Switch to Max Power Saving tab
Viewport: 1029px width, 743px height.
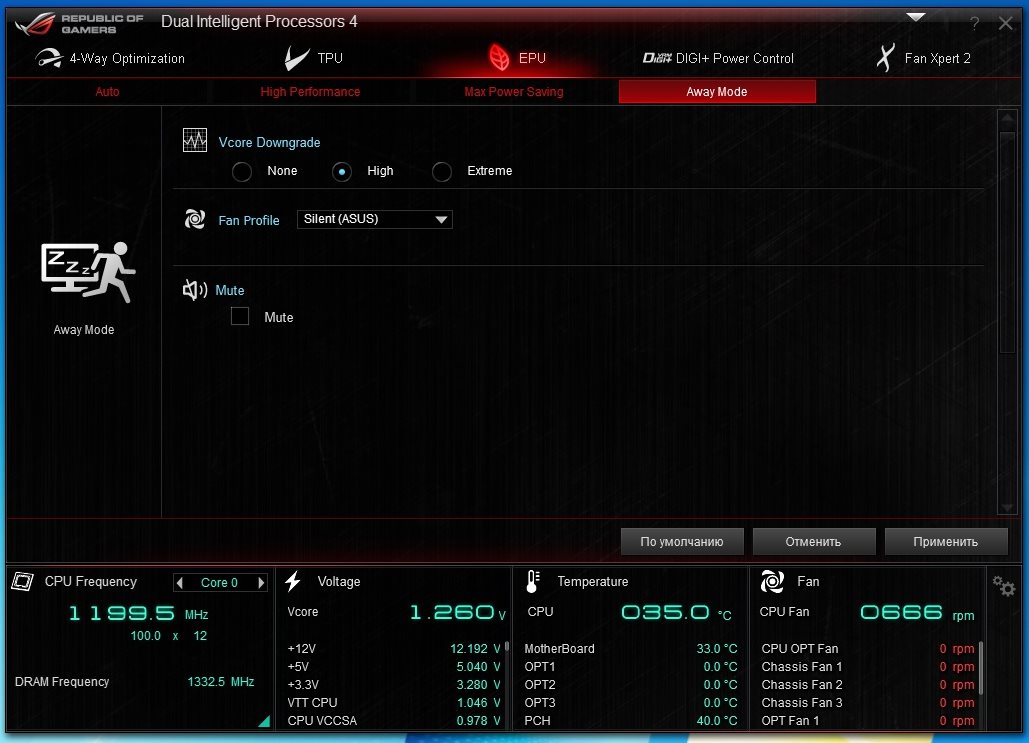(x=514, y=92)
